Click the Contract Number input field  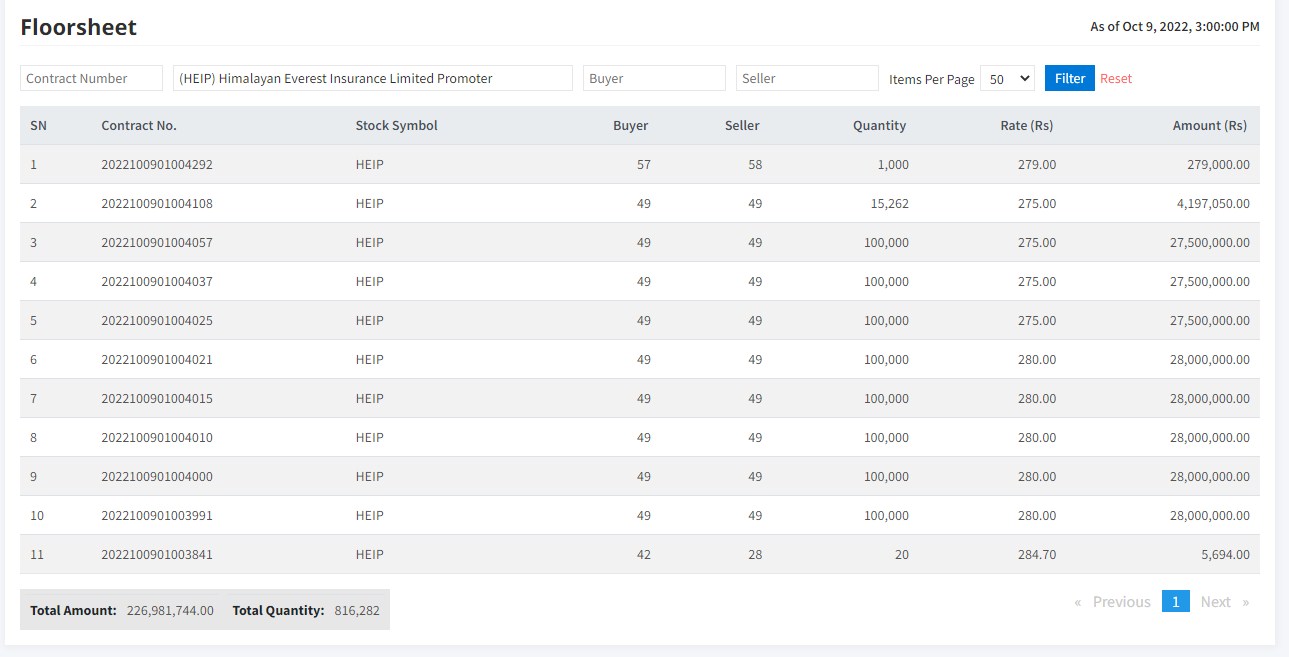[91, 78]
